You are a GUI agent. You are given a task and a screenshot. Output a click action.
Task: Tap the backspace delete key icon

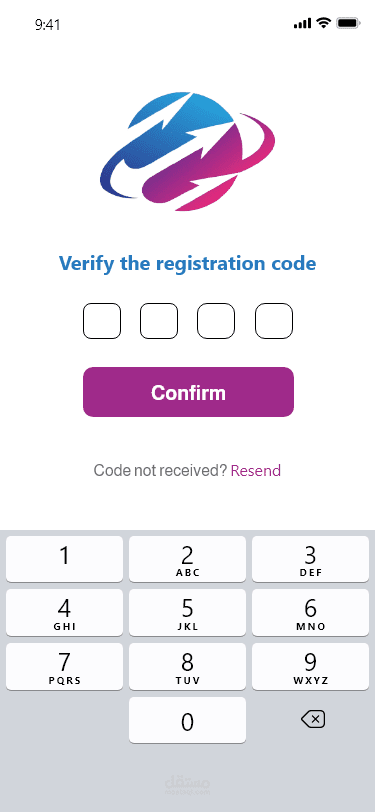coord(313,719)
